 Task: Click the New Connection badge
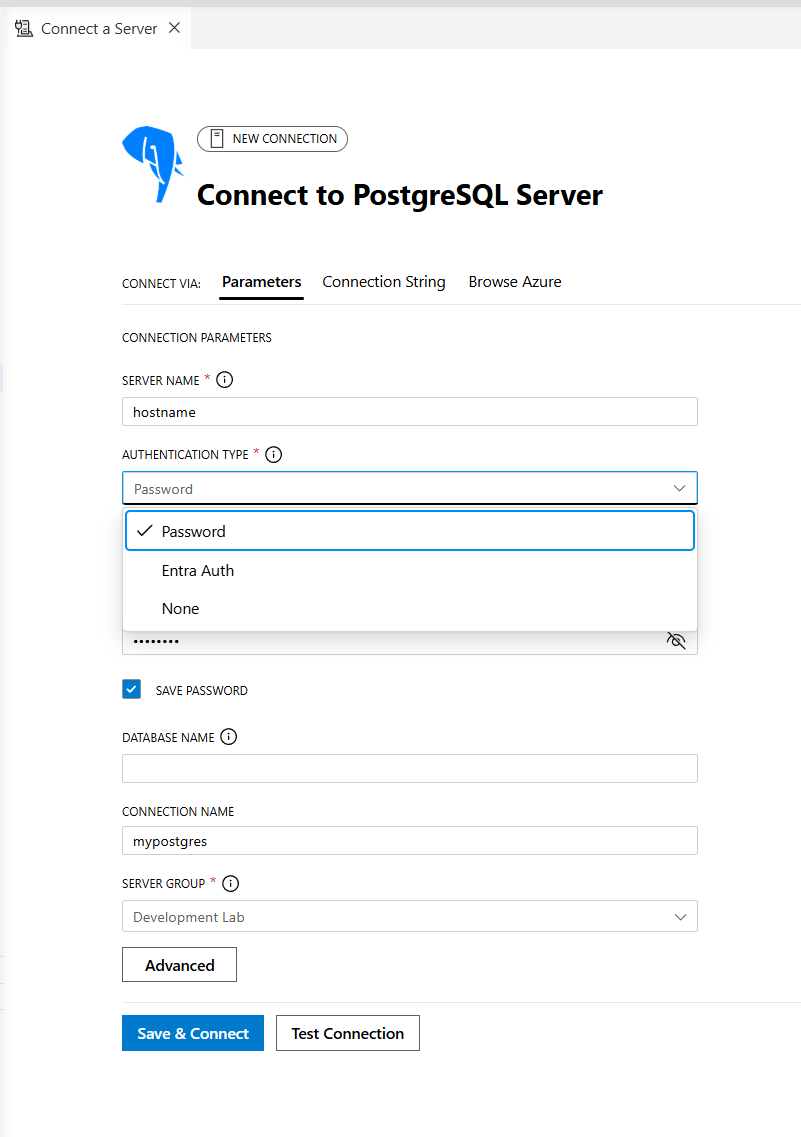coord(273,138)
